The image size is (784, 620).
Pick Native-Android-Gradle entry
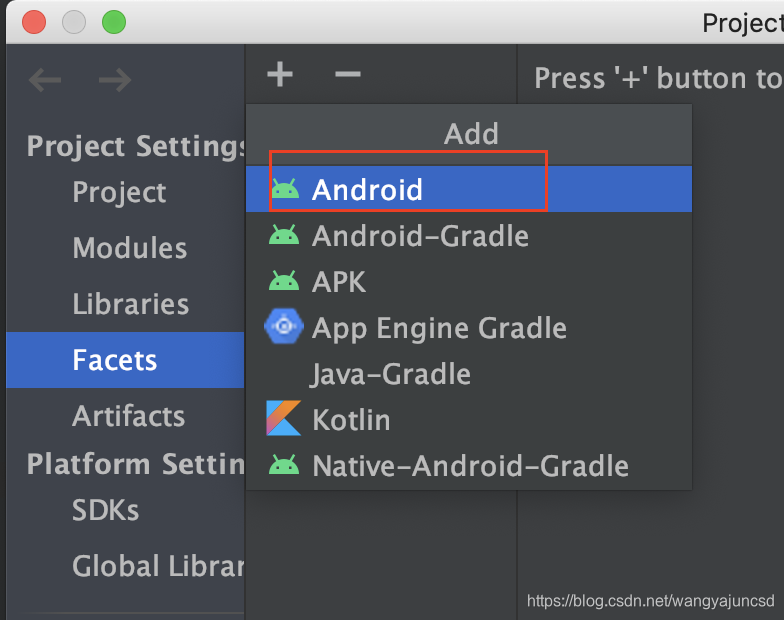point(469,465)
